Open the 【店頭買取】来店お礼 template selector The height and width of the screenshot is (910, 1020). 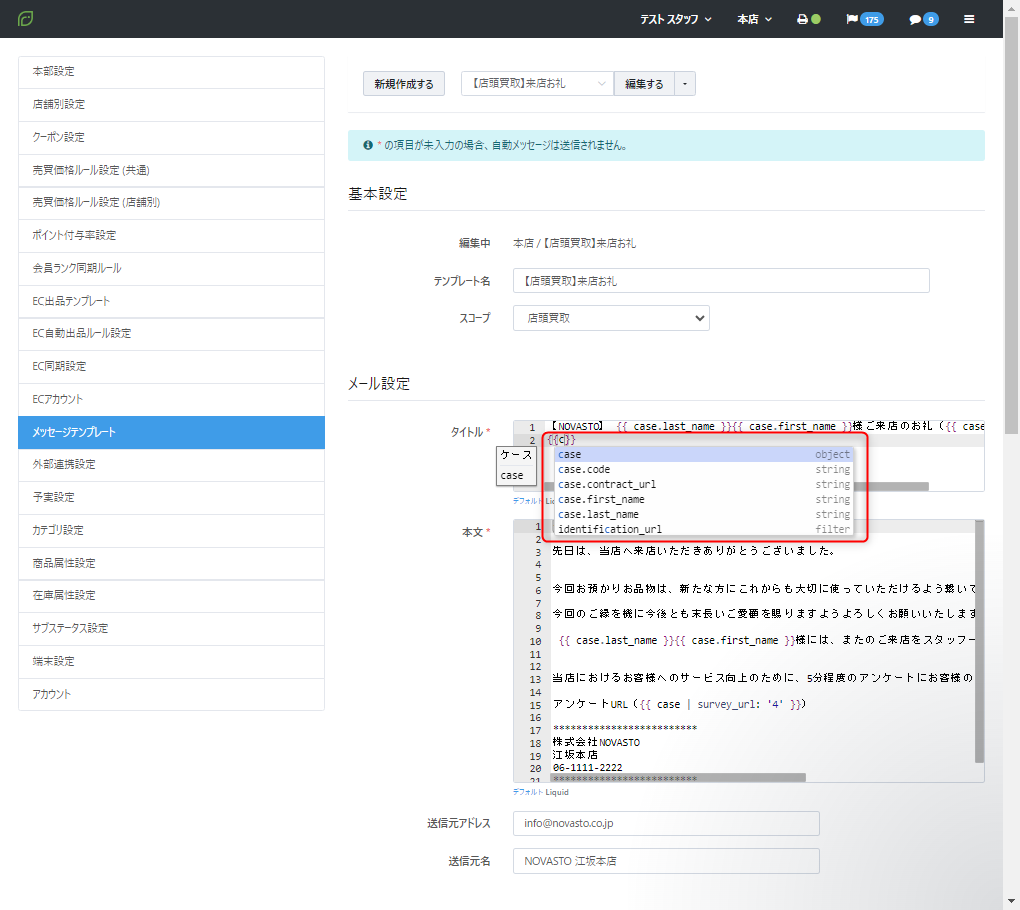[x=537, y=84]
